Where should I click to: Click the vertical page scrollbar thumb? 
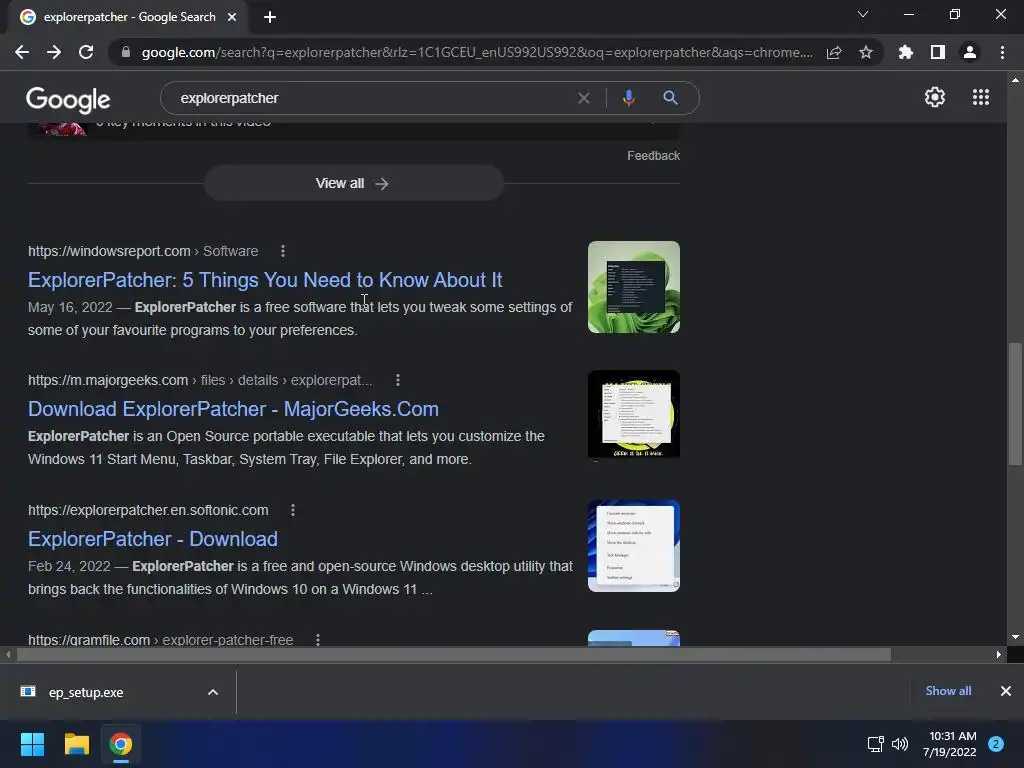[x=1015, y=404]
